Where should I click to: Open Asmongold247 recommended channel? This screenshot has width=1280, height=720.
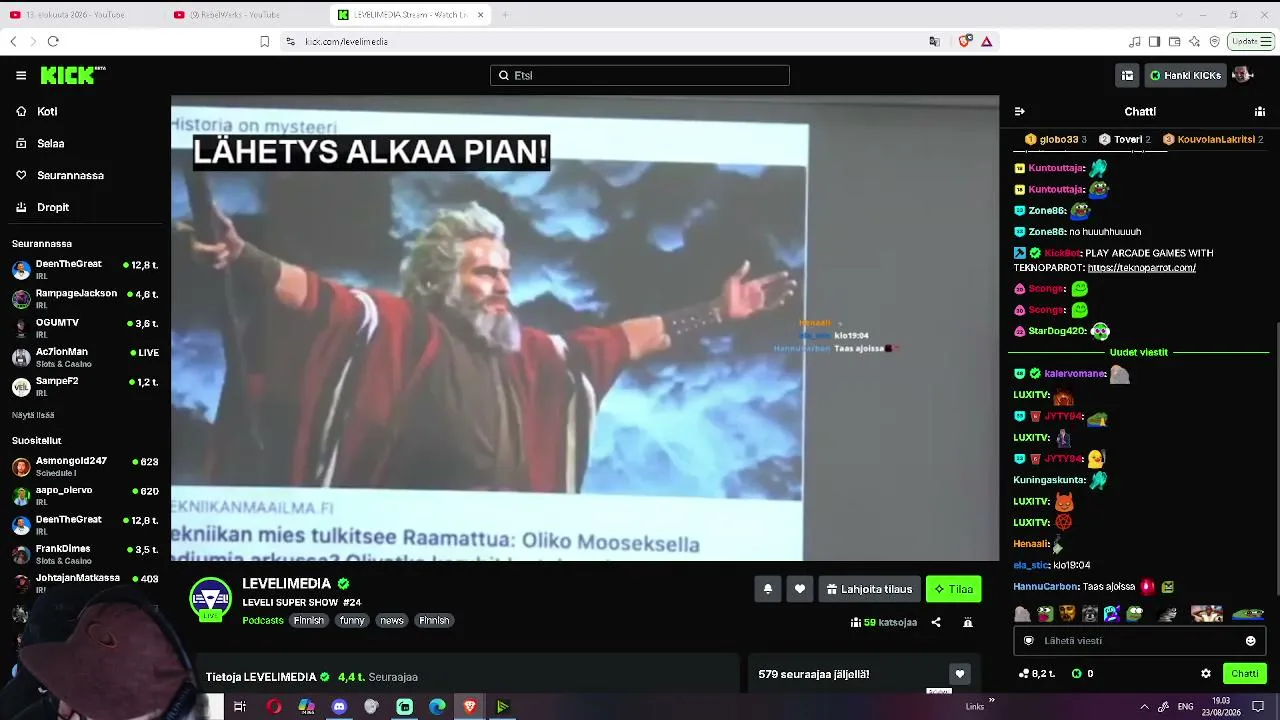click(85, 466)
